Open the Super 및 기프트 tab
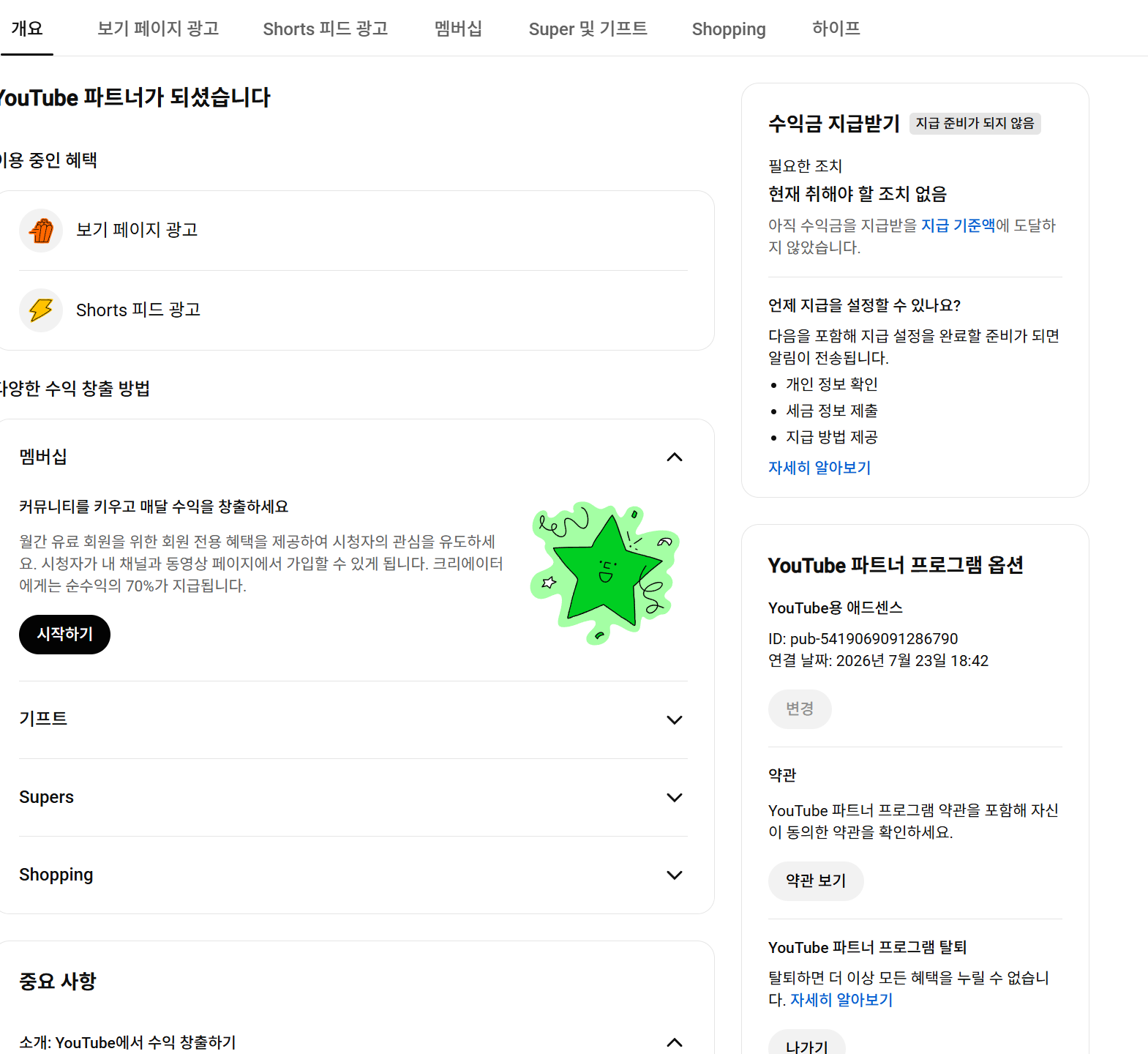 [x=588, y=29]
